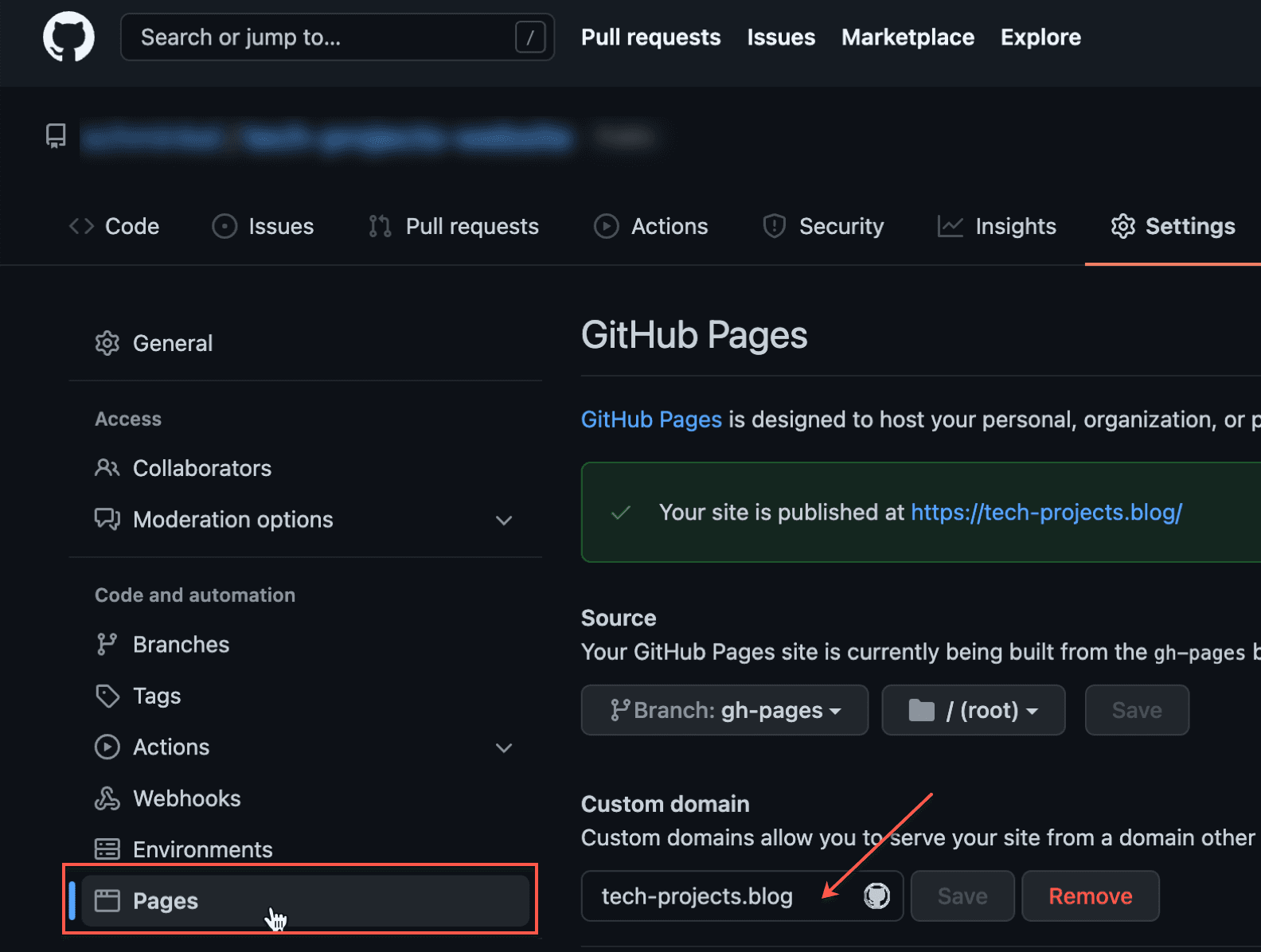The height and width of the screenshot is (952, 1261).
Task: Click the Source section heading
Action: [x=619, y=618]
